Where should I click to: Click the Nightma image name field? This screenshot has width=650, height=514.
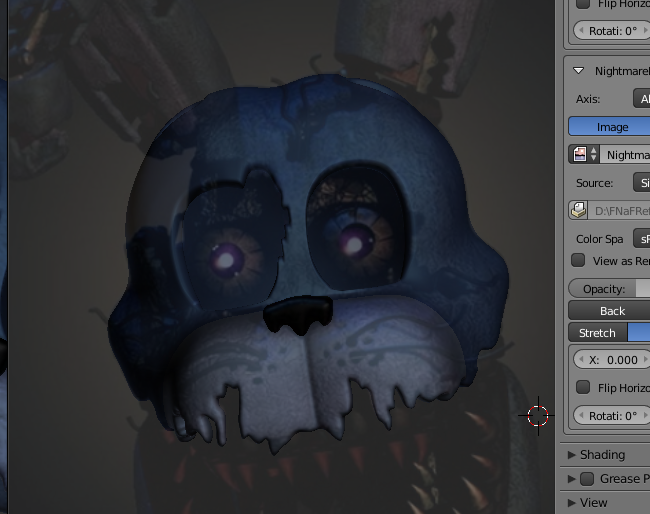625,155
